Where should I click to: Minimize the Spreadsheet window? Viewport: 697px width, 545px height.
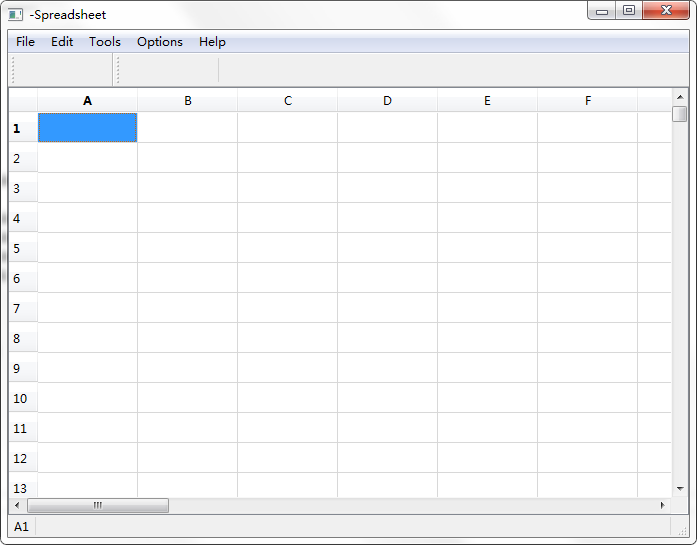click(x=602, y=11)
